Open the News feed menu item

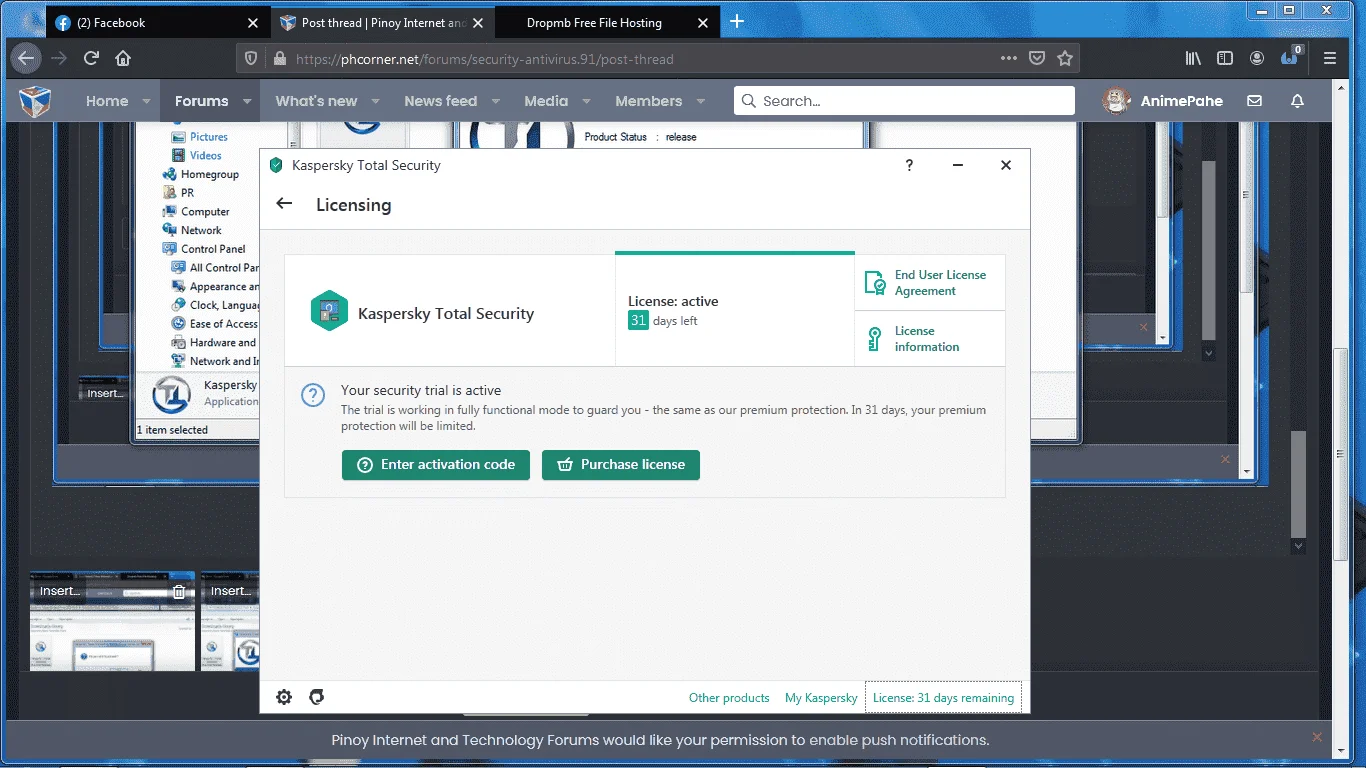point(440,101)
